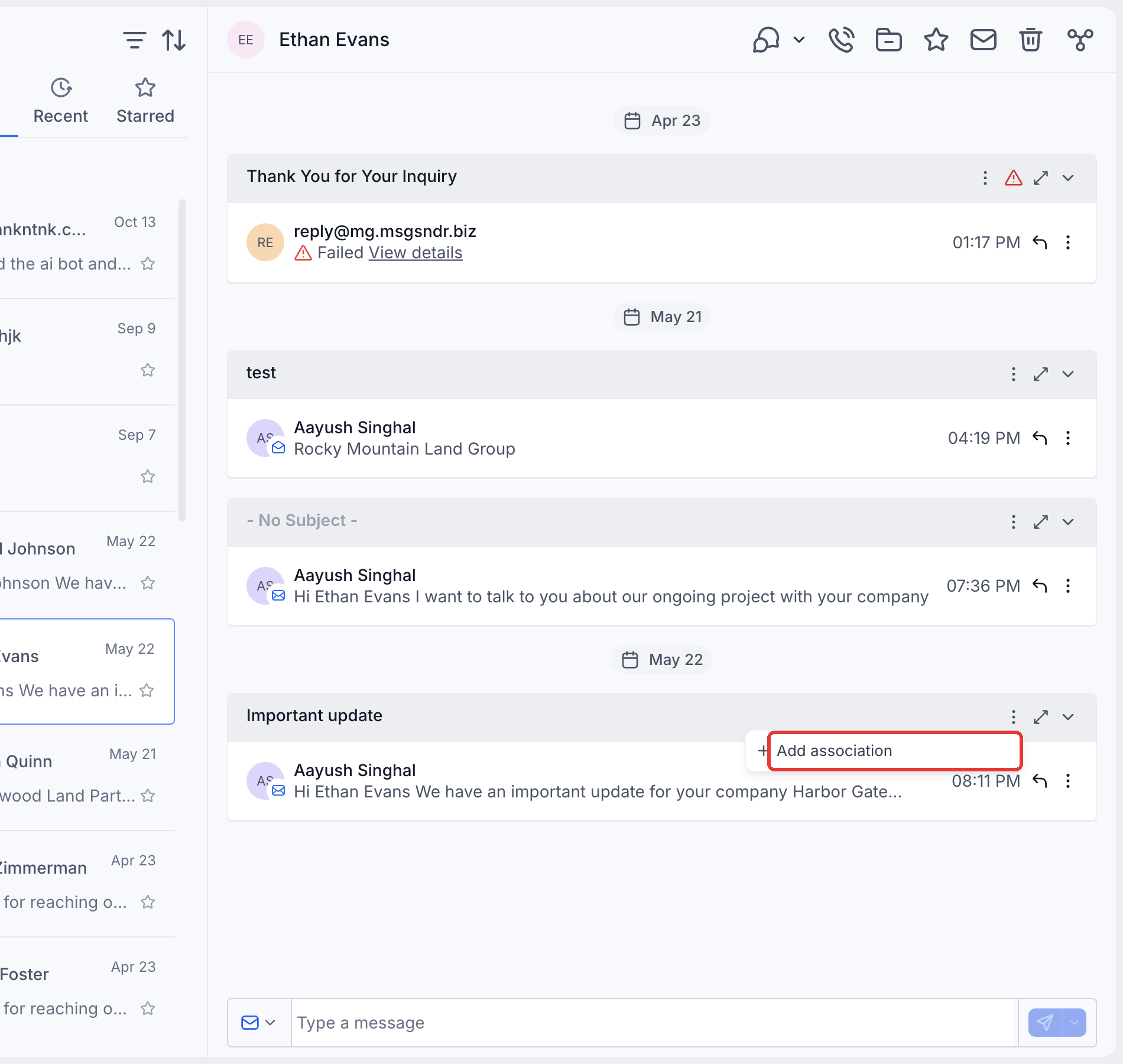Switch to the Recent tab

pos(60,101)
